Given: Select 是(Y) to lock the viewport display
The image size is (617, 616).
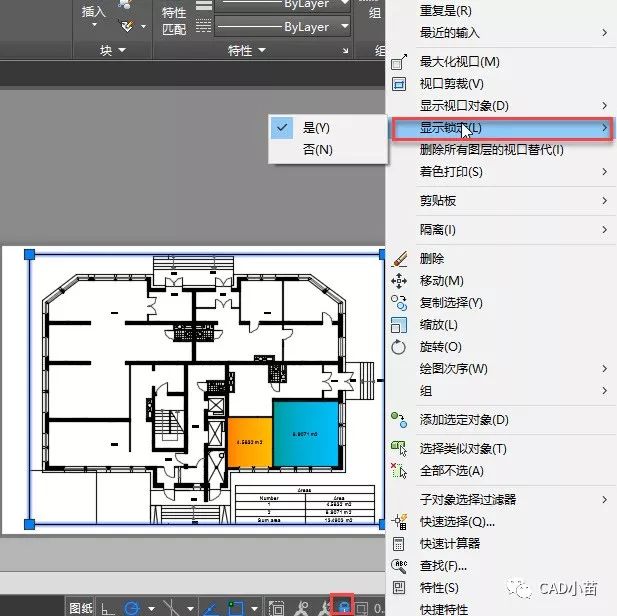Looking at the screenshot, I should tap(316, 128).
